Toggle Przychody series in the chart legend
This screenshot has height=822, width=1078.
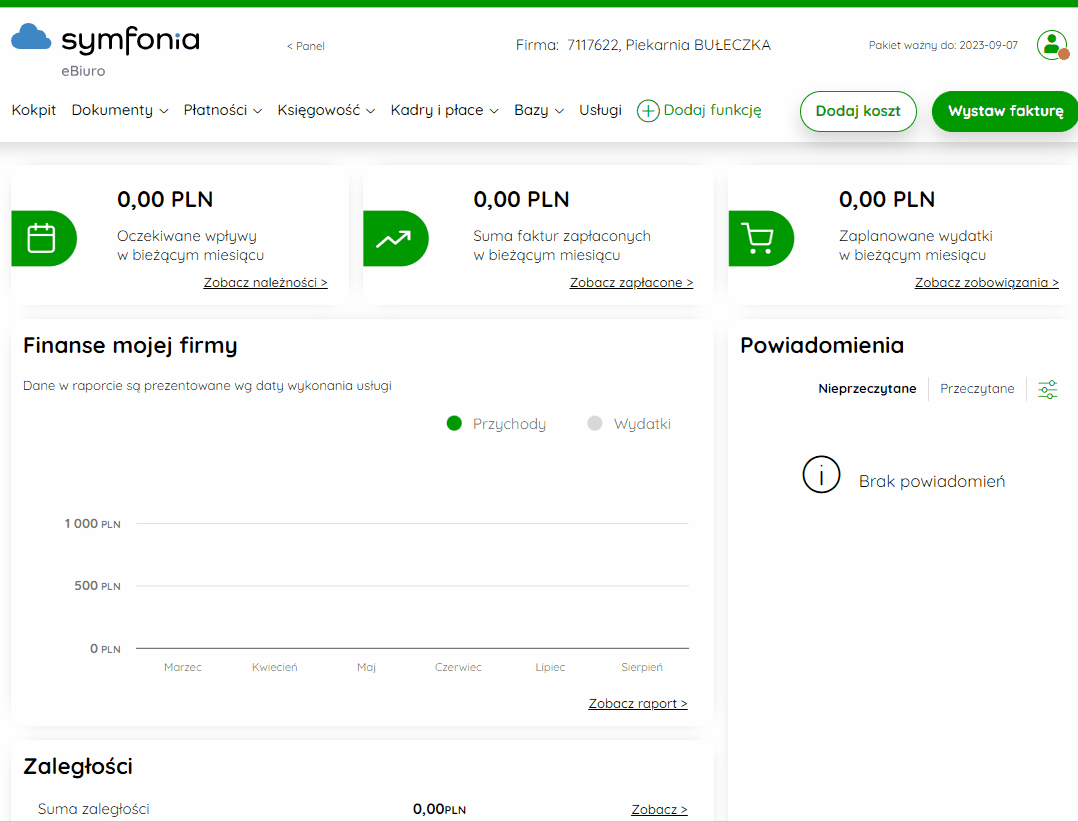[x=496, y=423]
